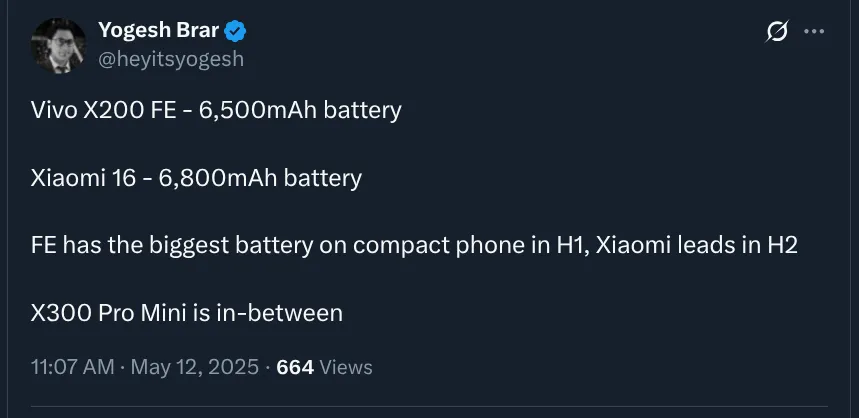Click the 664 view count number
859x418 pixels.
point(294,367)
